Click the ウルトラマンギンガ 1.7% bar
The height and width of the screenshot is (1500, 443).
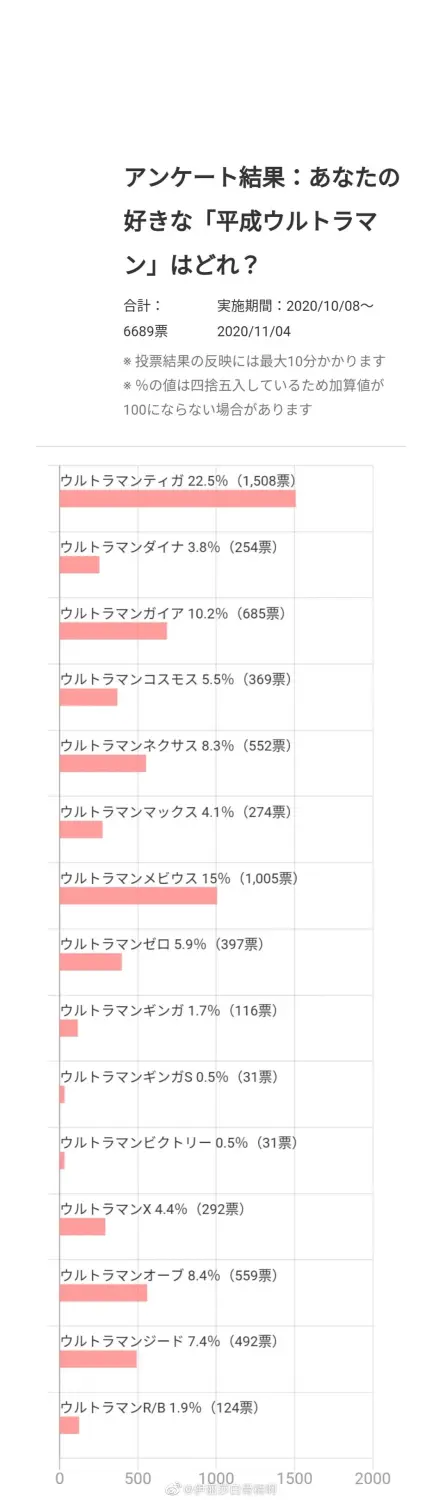(x=69, y=1028)
